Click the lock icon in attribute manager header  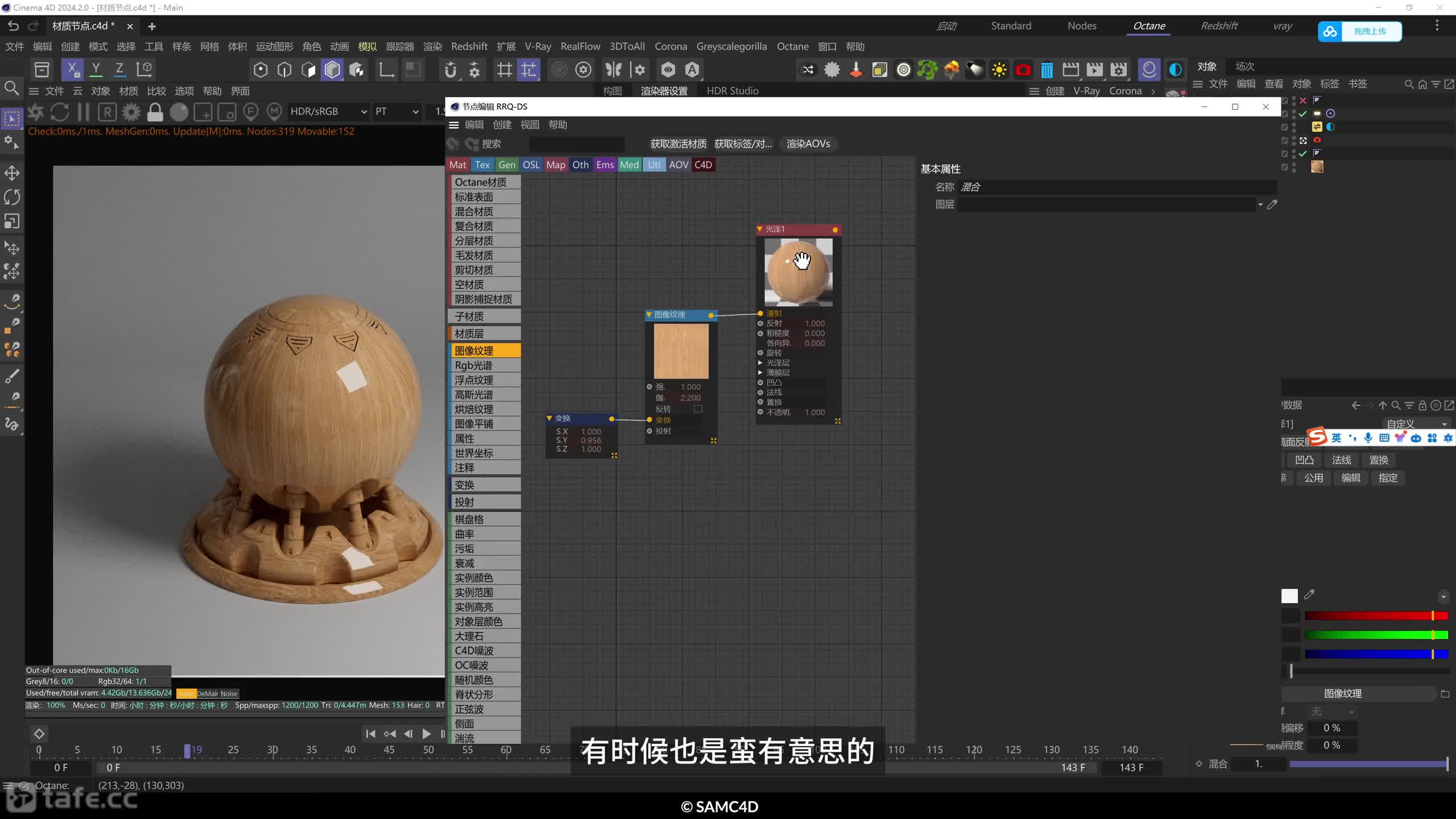tap(1422, 406)
